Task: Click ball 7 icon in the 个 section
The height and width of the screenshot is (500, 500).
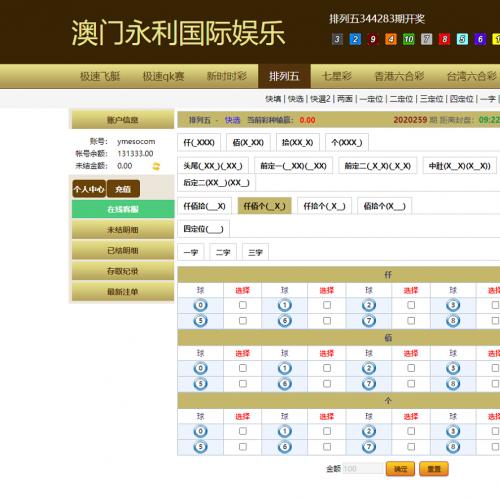Action: [x=369, y=447]
